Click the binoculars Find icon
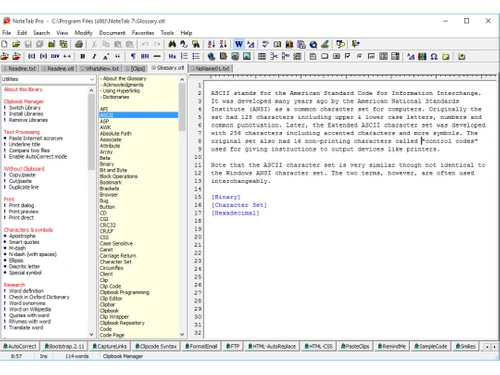The height and width of the screenshot is (375, 500). pos(172,44)
